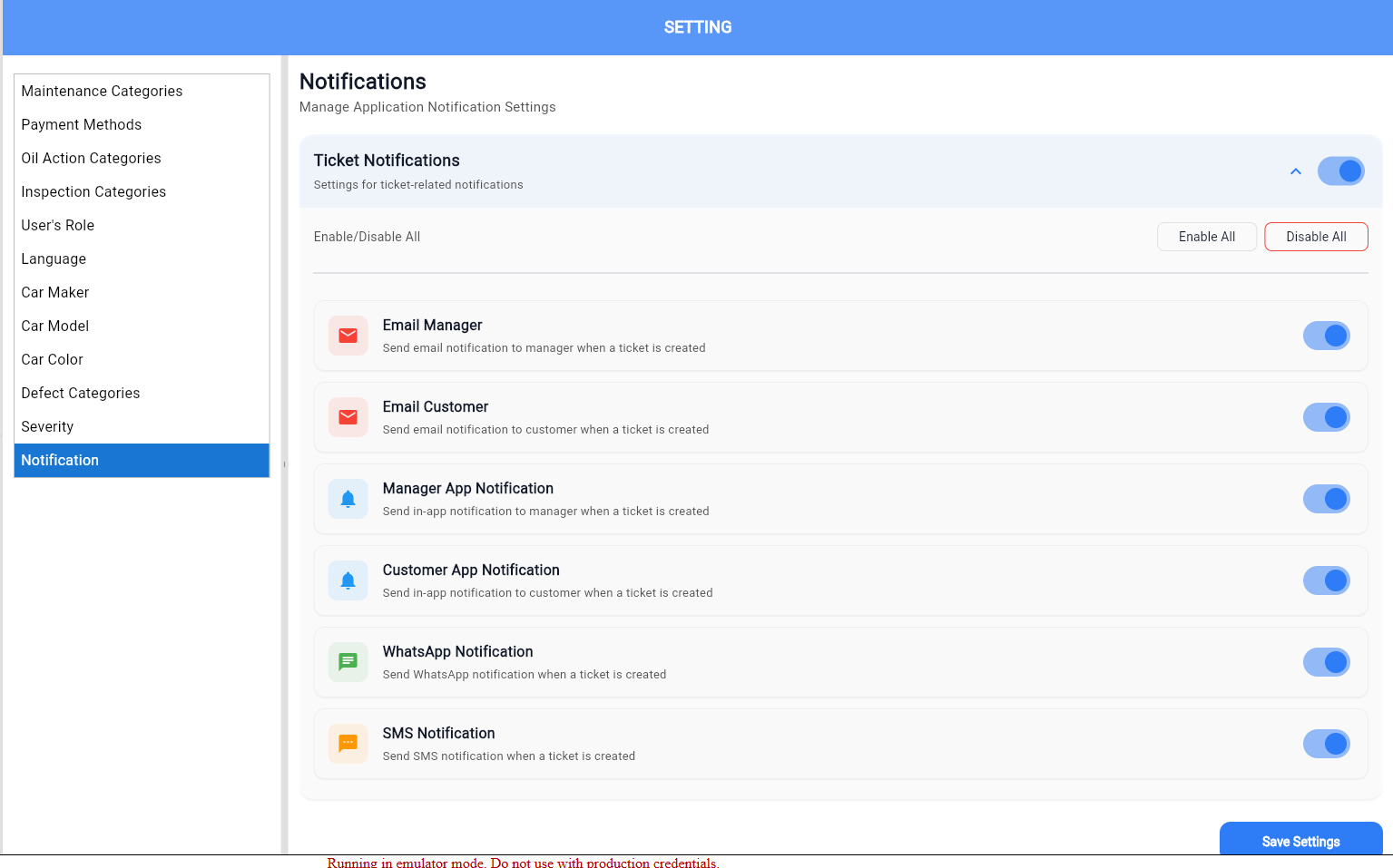This screenshot has width=1393, height=868.
Task: Click the SMS Notification message icon
Action: 348,744
